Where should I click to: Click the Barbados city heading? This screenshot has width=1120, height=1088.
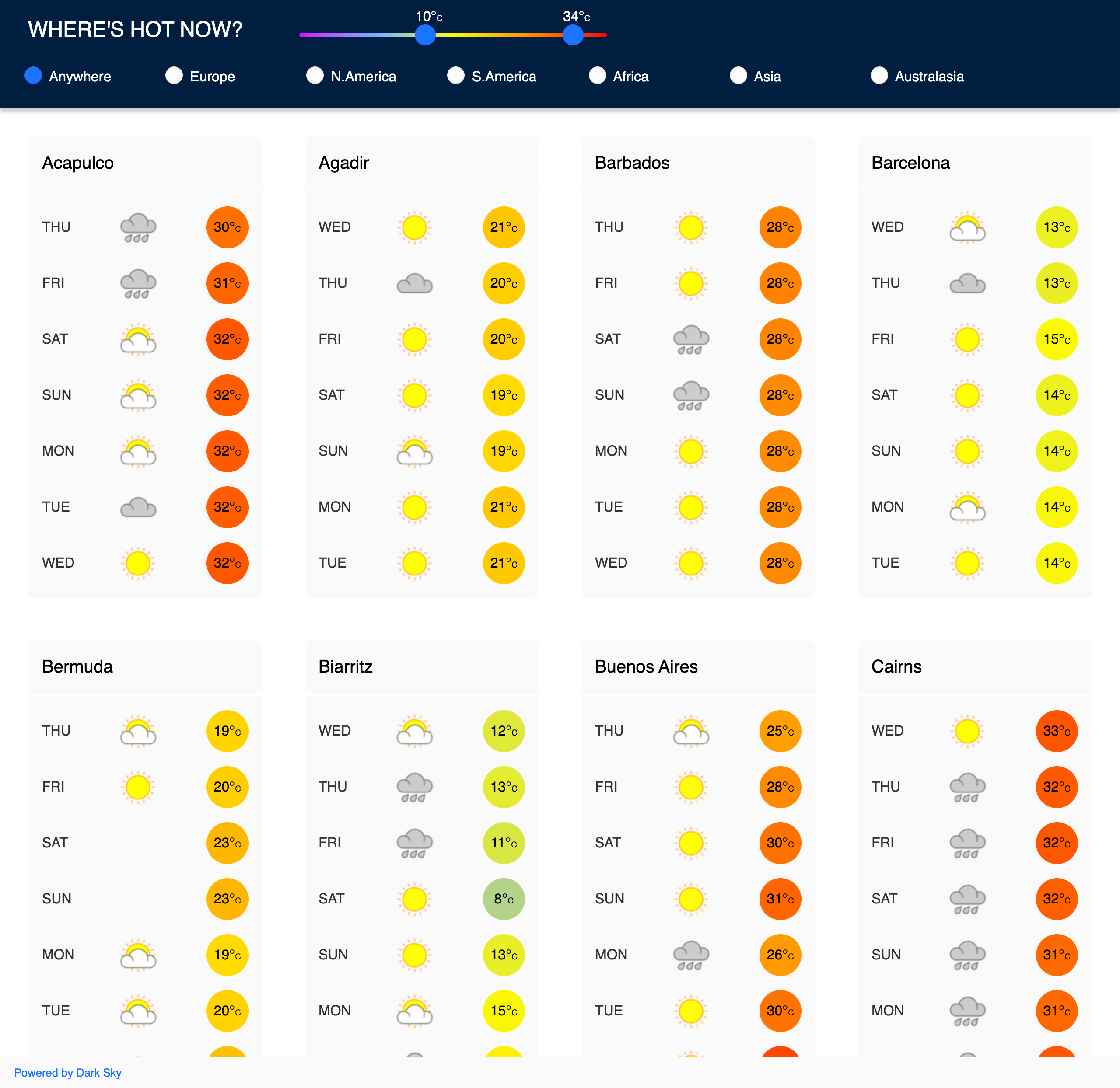pos(632,163)
